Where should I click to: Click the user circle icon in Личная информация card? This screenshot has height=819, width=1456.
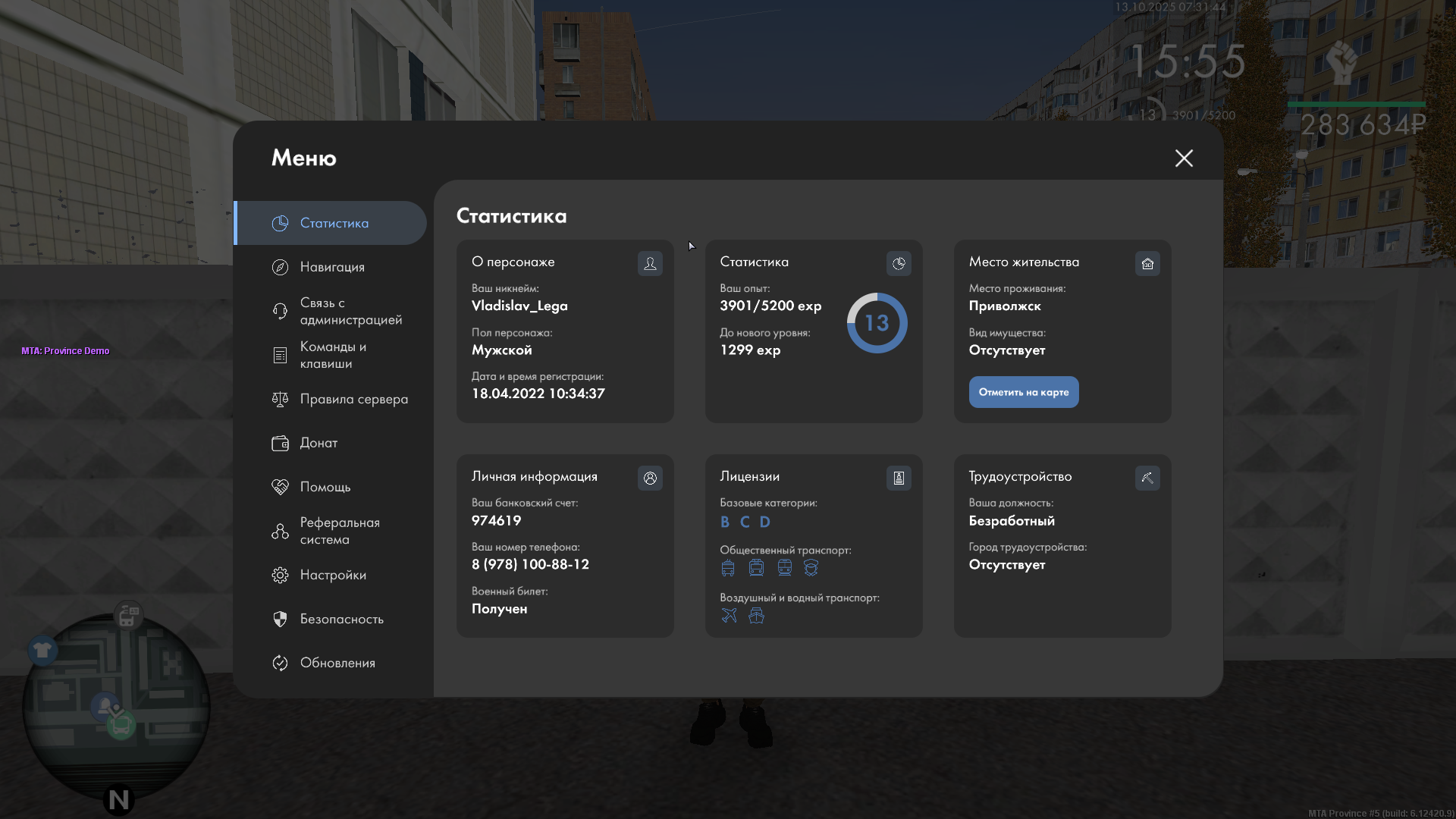[650, 478]
